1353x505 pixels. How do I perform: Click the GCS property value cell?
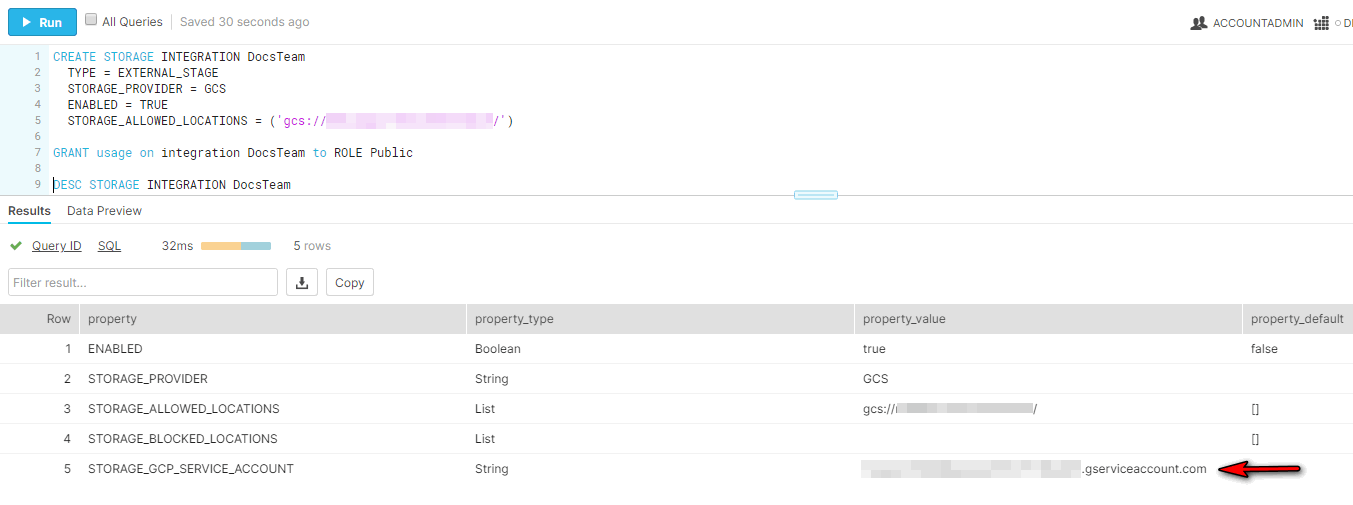(x=1047, y=379)
